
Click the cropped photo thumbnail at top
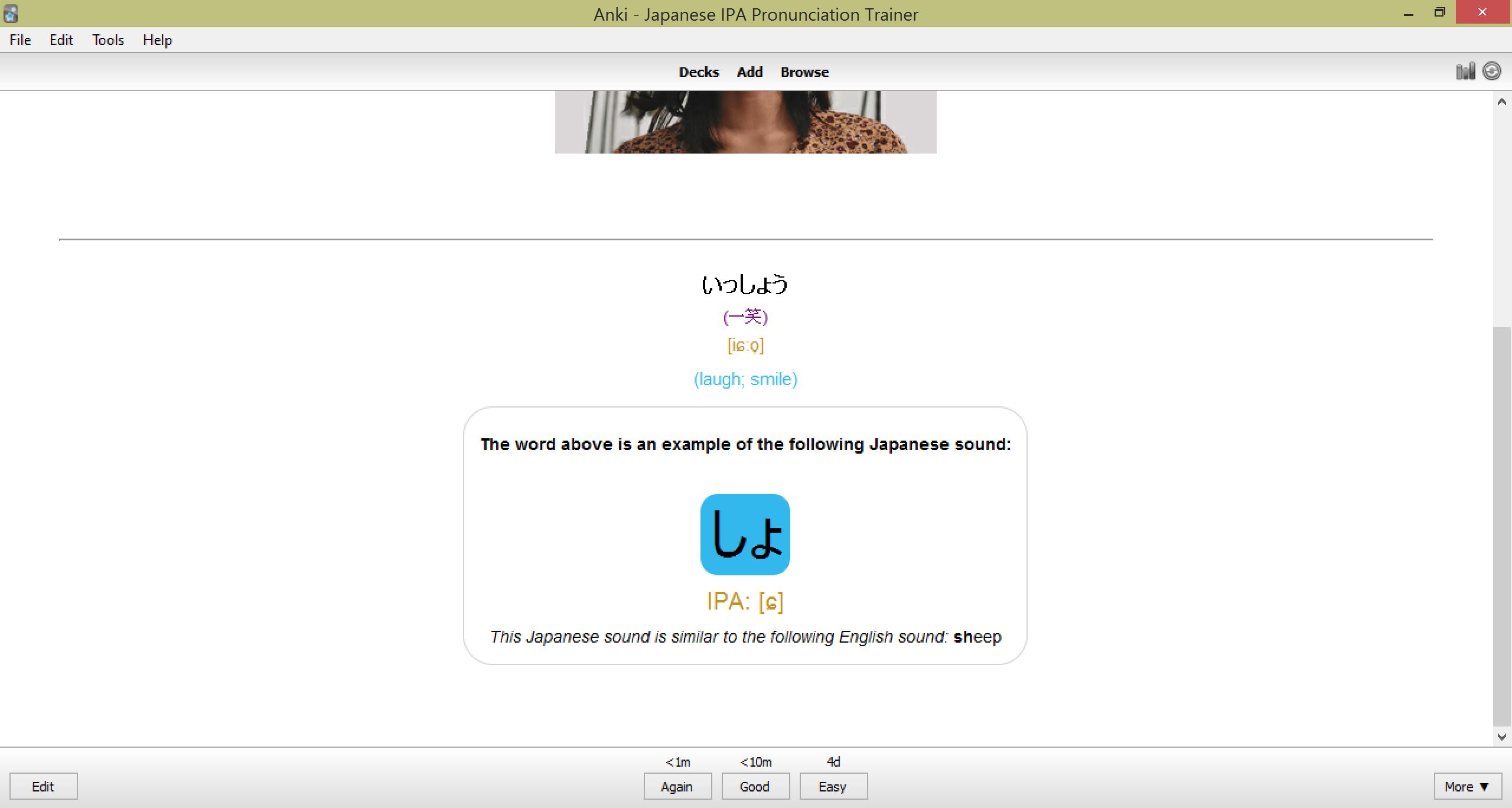[x=745, y=122]
